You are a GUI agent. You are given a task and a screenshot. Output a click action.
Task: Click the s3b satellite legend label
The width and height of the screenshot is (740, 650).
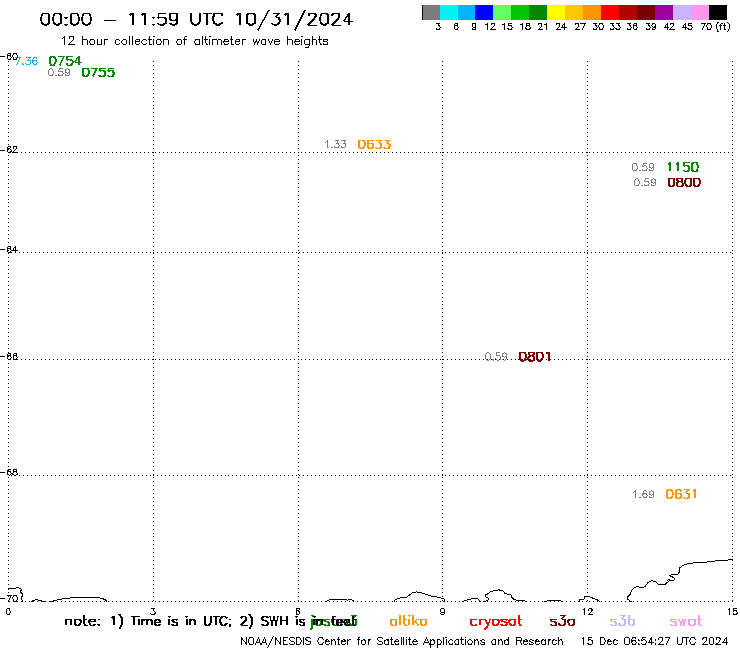tap(622, 622)
